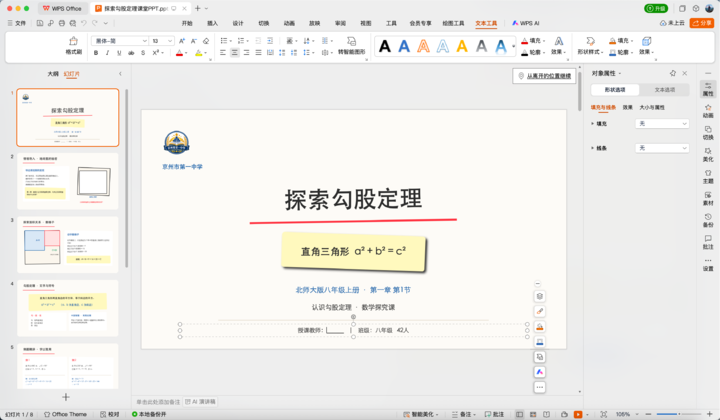Click the justify text alignment icon
The height and width of the screenshot is (420, 720).
coord(259,53)
